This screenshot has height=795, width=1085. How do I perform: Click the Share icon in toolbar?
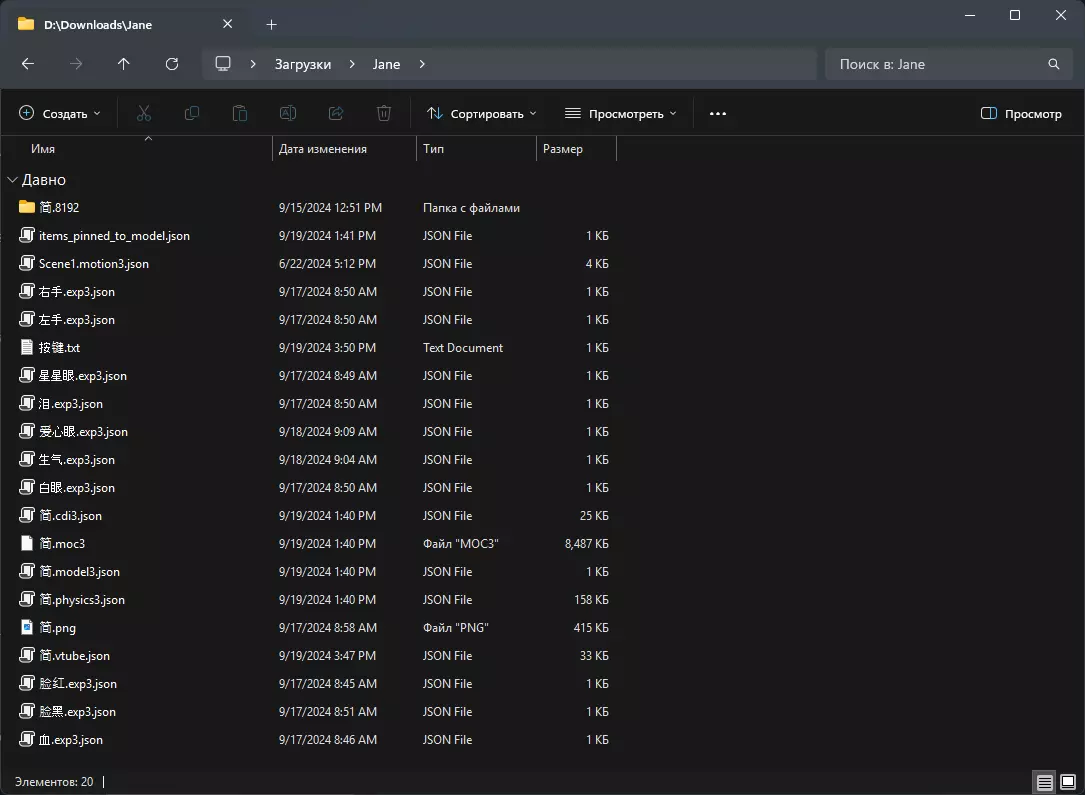(336, 114)
